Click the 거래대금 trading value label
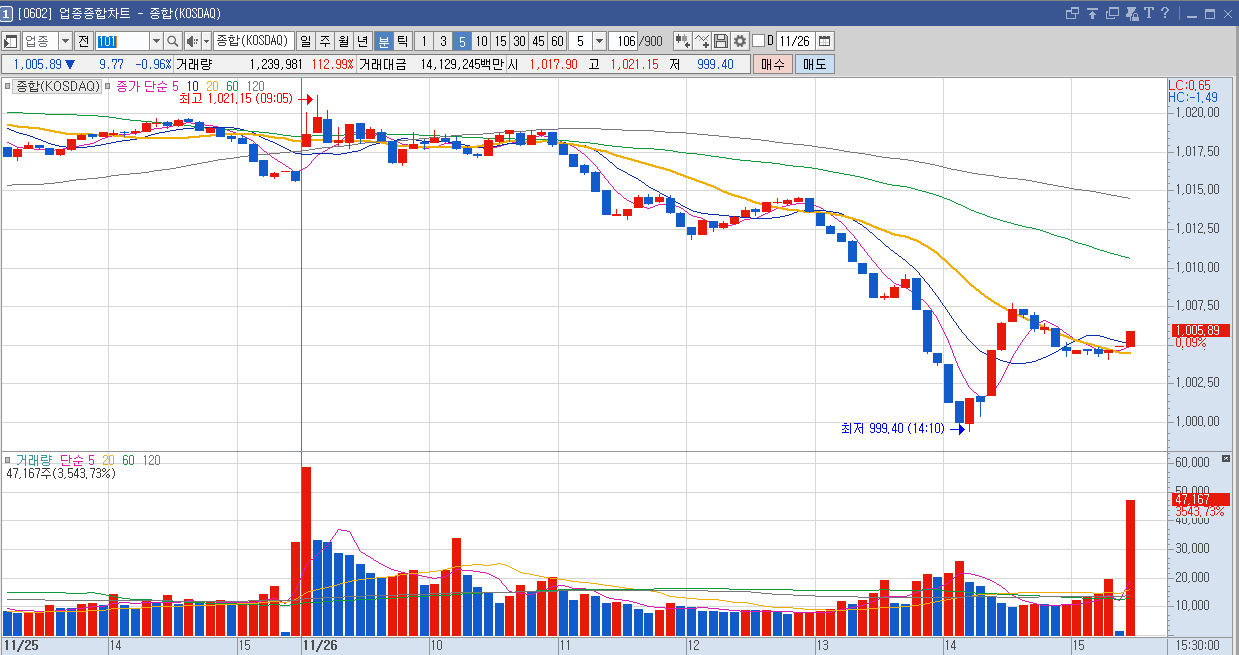The image size is (1239, 655). (x=382, y=64)
